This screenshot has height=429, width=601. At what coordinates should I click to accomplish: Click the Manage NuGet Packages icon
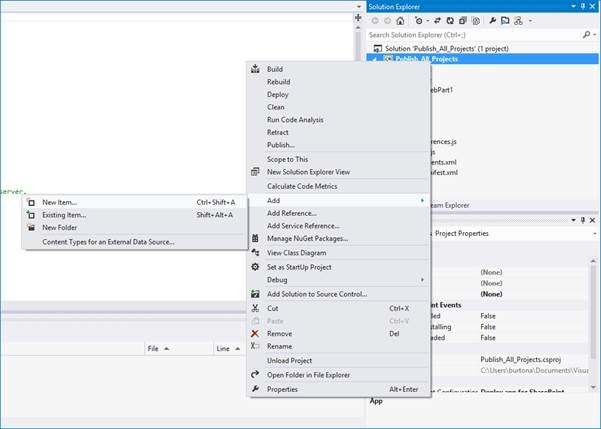(255, 238)
